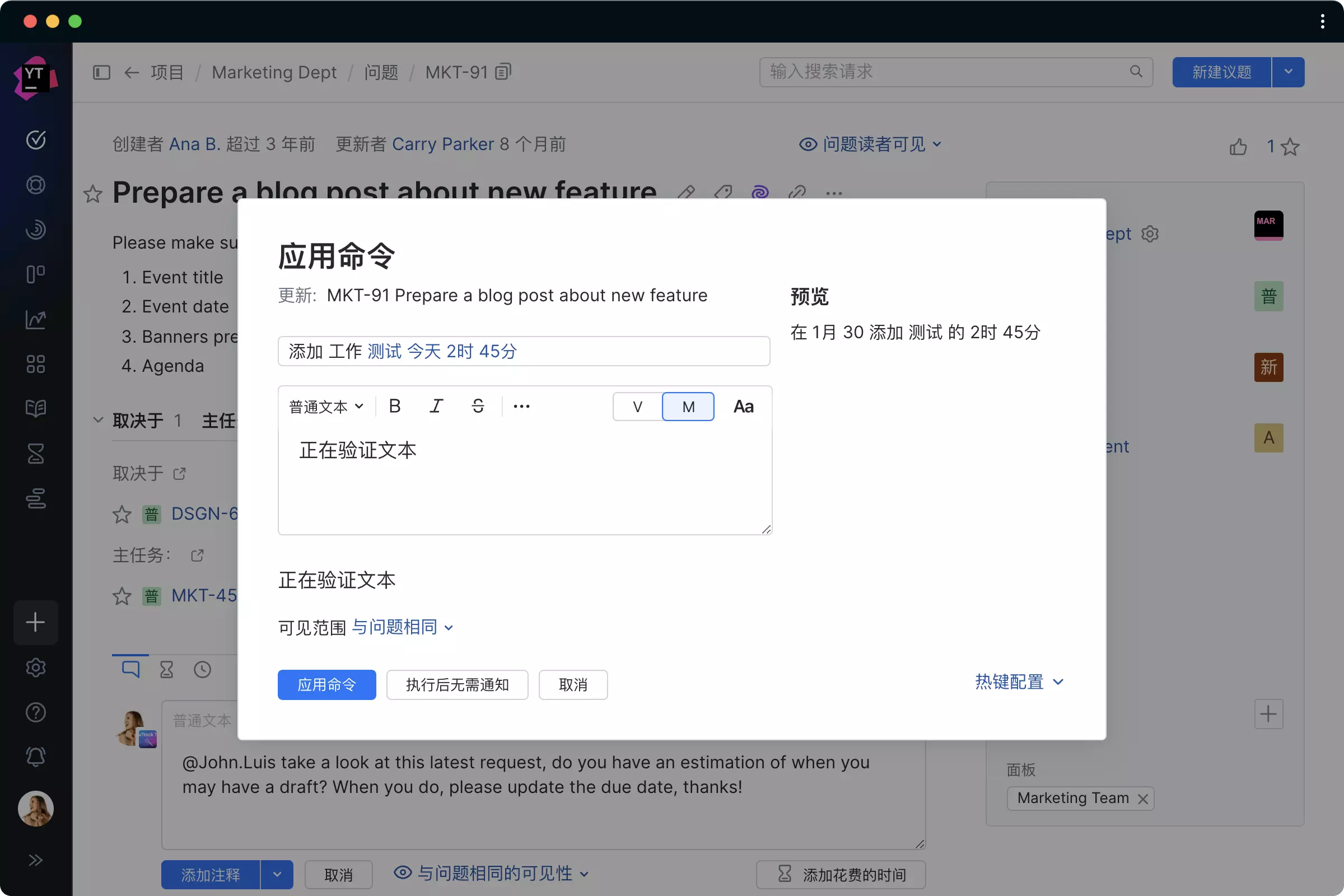Viewport: 1344px width, 896px height.
Task: Click the purple AI assistant icon near the title
Action: coord(759,193)
